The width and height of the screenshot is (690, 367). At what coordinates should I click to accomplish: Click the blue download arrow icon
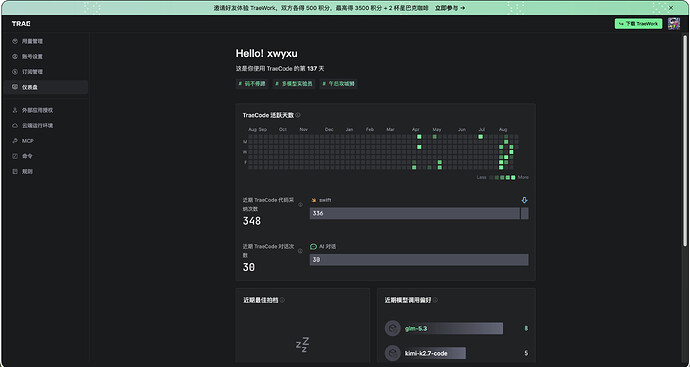tap(524, 200)
